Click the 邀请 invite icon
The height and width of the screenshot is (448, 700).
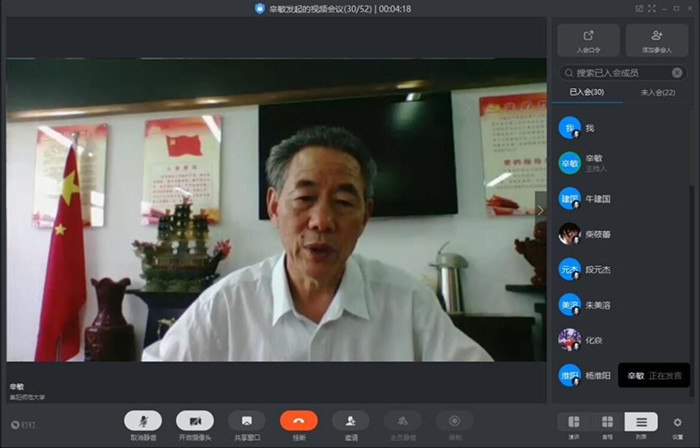(x=351, y=421)
